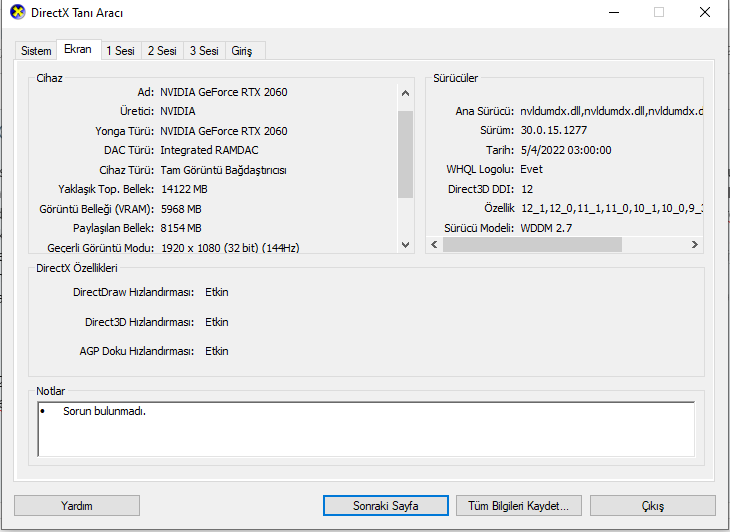Click the device name in the Ad row
Screen dimensions: 730x532
click(x=223, y=92)
